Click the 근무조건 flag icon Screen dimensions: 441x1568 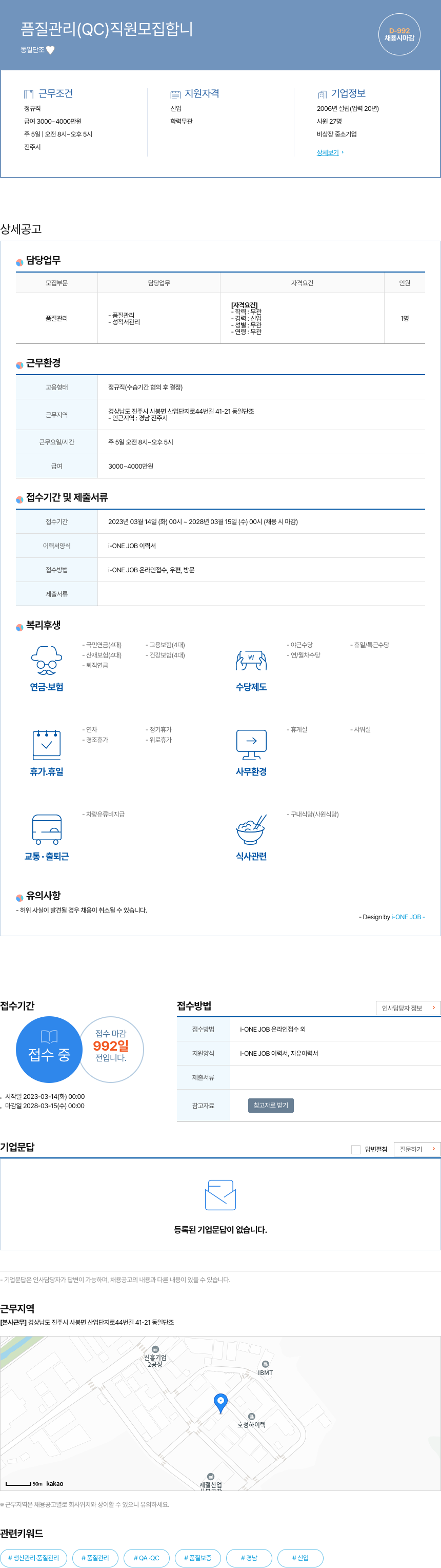coord(29,94)
